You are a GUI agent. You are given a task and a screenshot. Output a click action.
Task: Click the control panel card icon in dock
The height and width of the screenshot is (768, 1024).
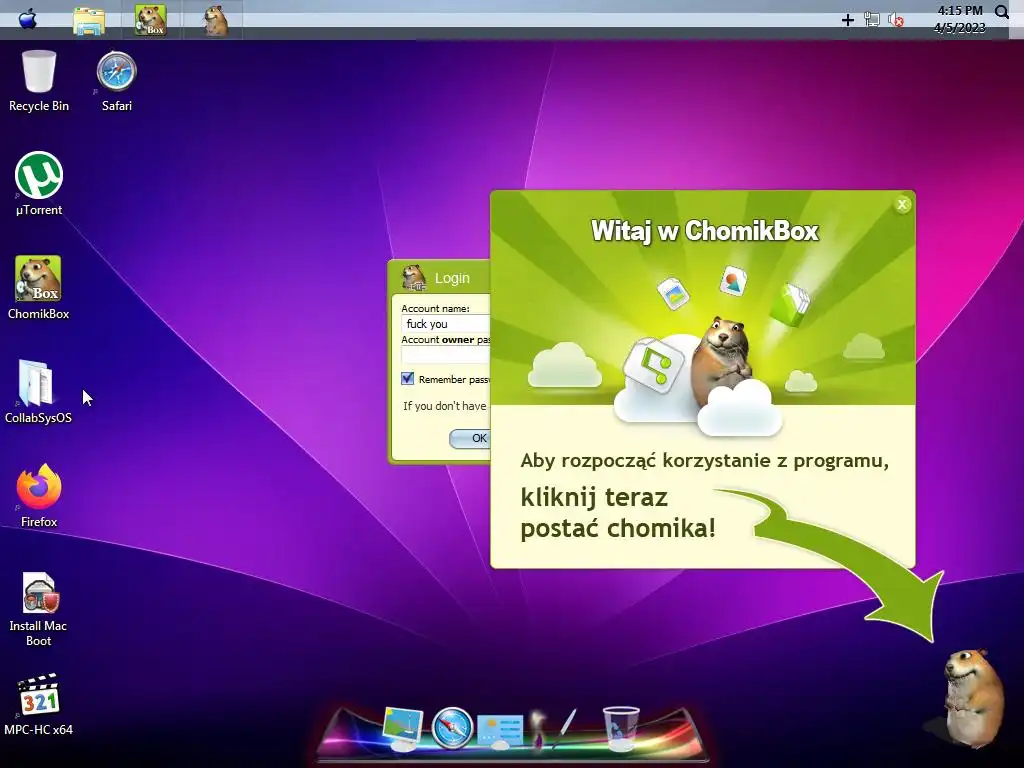[x=500, y=731]
